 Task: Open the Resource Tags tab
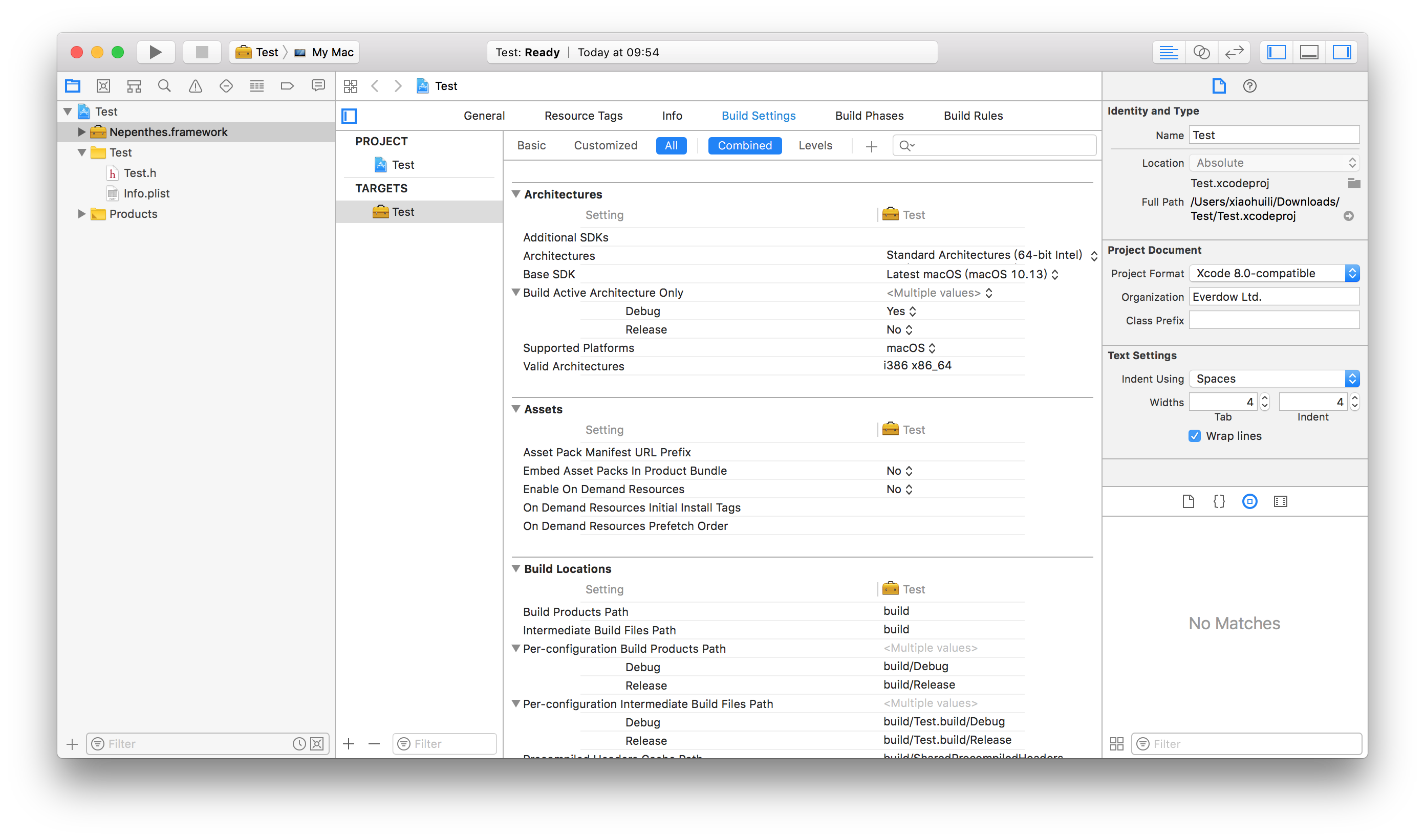(x=584, y=116)
